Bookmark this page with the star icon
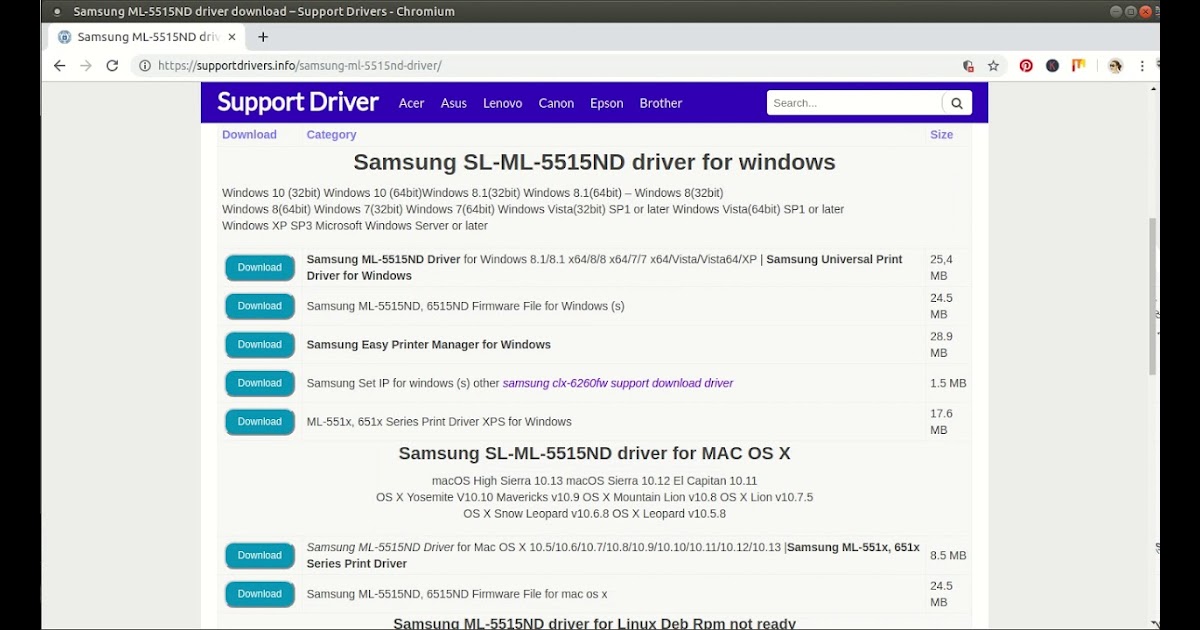The height and width of the screenshot is (630, 1200). click(x=993, y=66)
